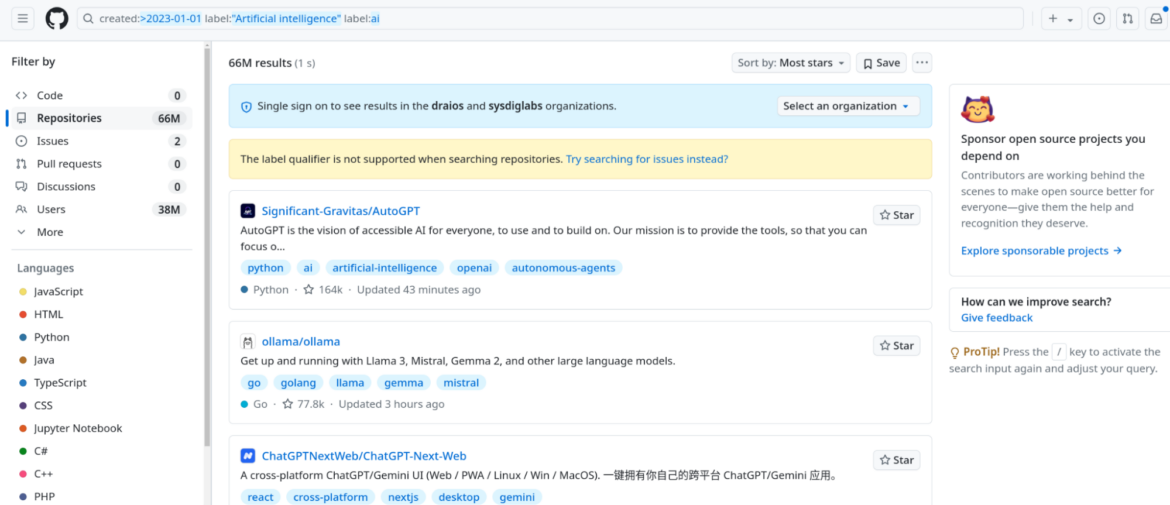The image size is (1170, 505).
Task: Click the 164k stars count on AutoGPT
Action: 322,289
